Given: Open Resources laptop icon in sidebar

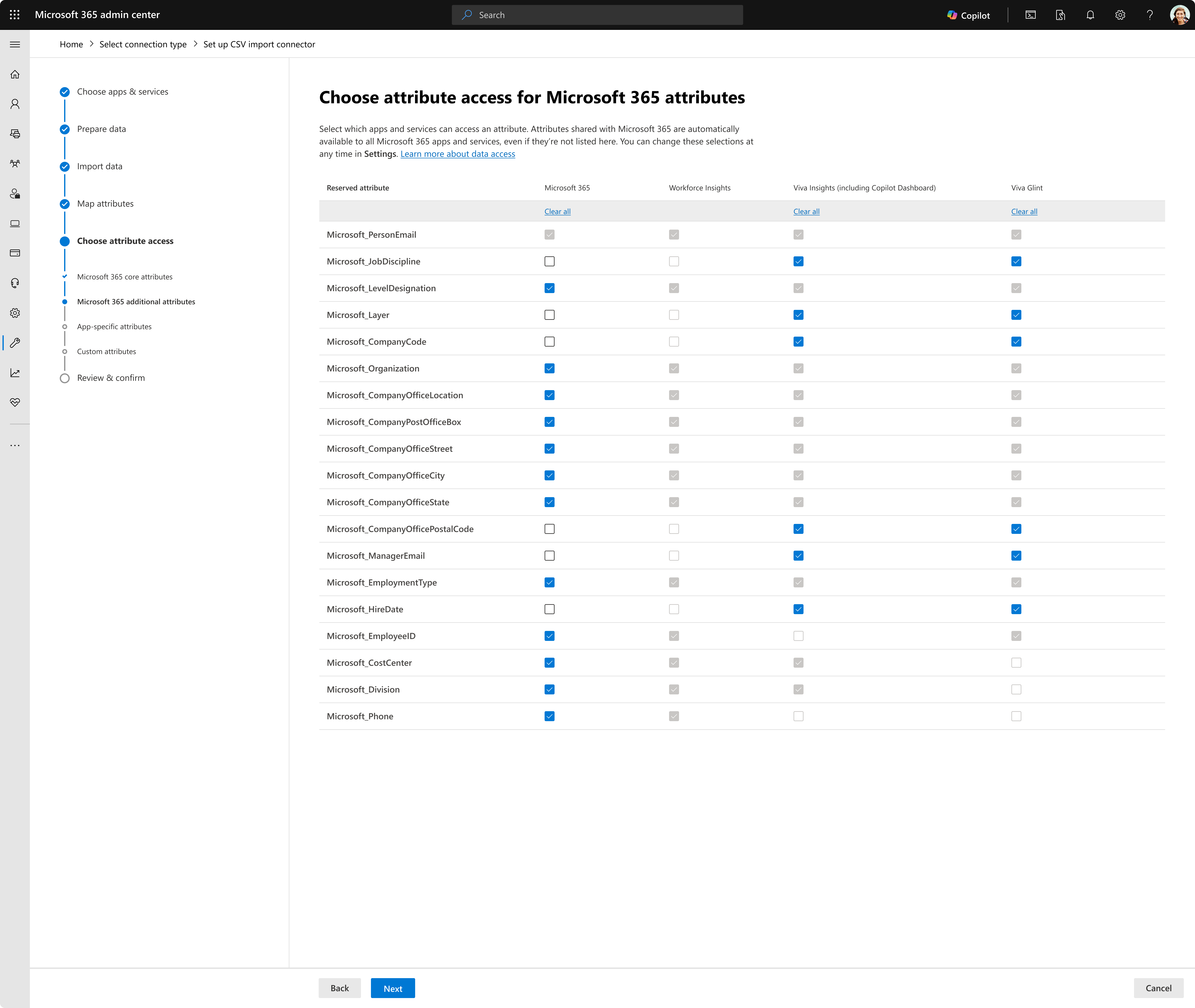Looking at the screenshot, I should click(x=15, y=223).
